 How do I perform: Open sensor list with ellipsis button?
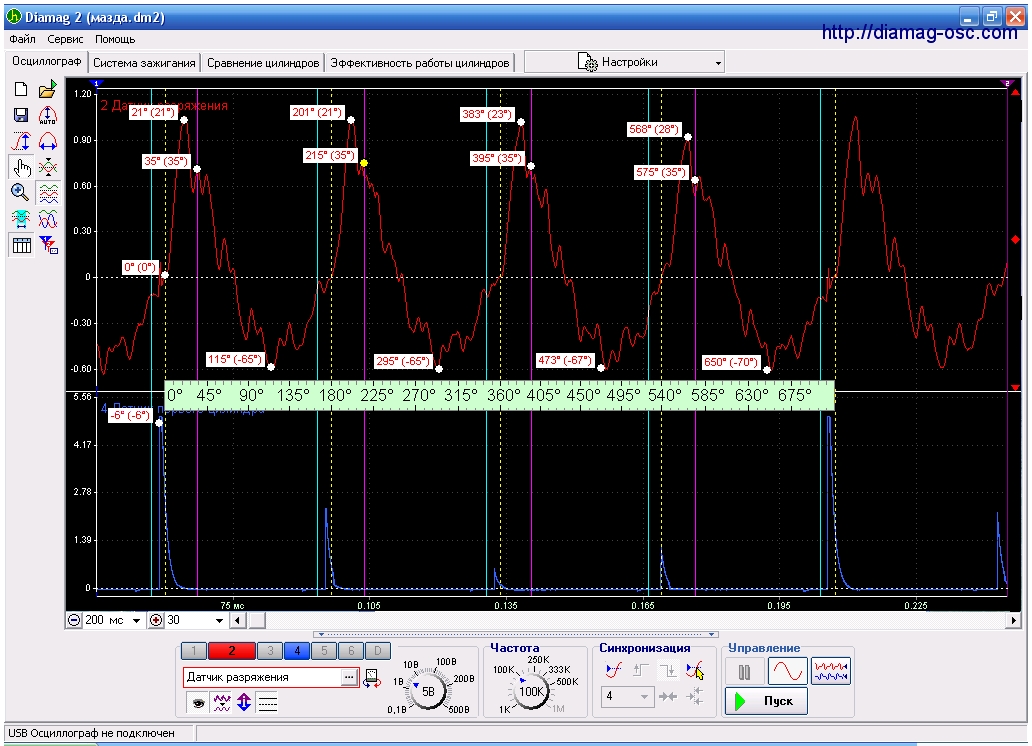(349, 678)
